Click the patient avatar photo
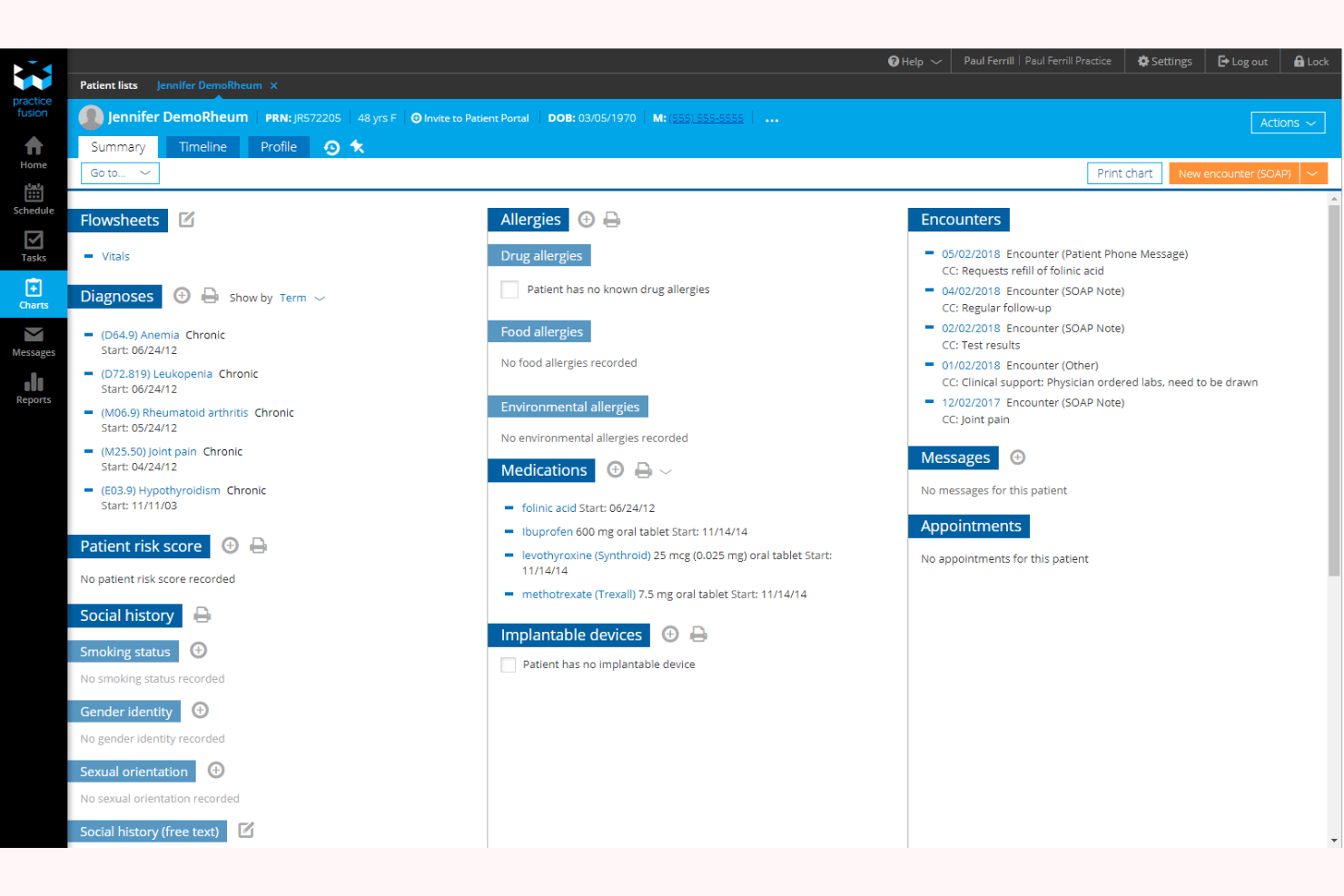Image resolution: width=1344 pixels, height=896 pixels. pyautogui.click(x=91, y=117)
